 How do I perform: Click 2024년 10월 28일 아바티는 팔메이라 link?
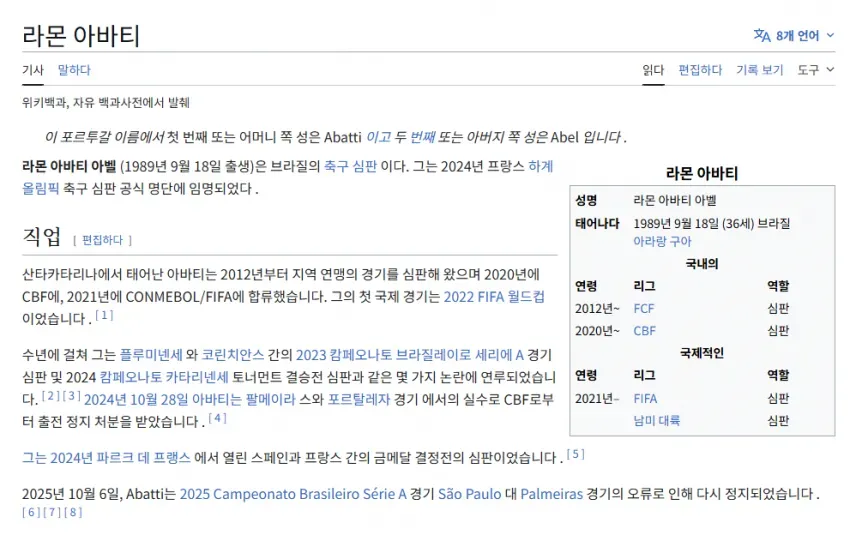(190, 400)
